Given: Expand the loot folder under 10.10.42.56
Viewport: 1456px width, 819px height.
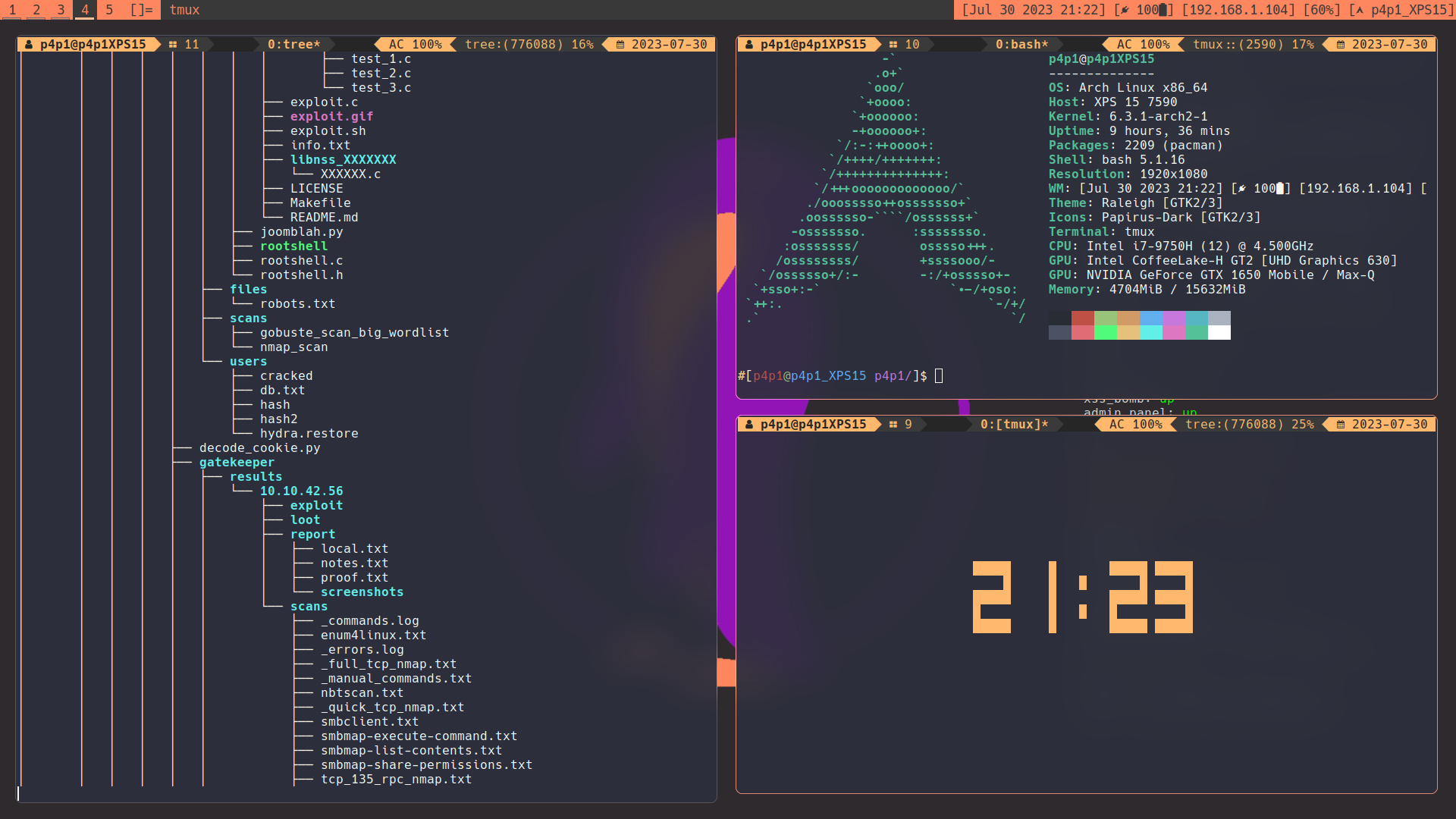Looking at the screenshot, I should pyautogui.click(x=305, y=519).
